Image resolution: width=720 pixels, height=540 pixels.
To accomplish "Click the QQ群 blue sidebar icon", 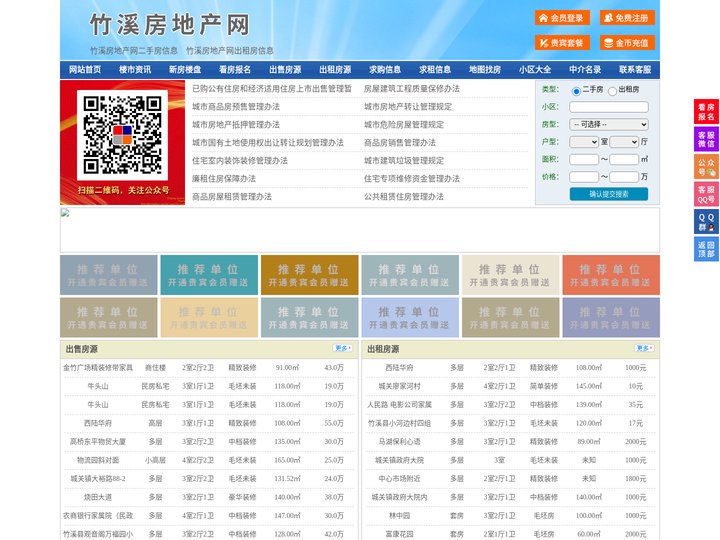I will point(706,222).
